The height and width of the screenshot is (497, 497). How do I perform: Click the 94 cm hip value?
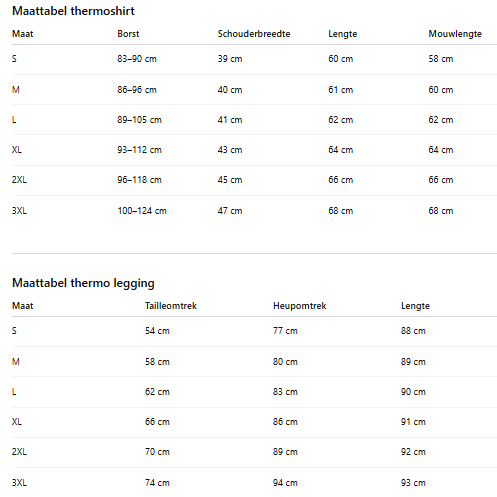coord(285,483)
